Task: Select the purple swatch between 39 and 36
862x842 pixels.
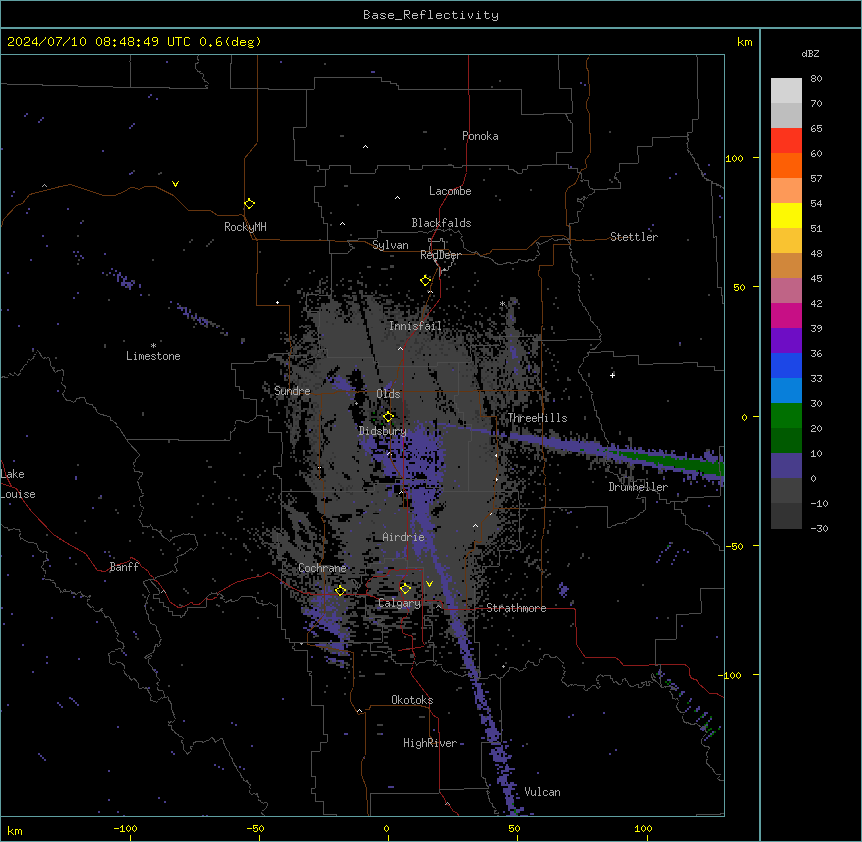Action: (786, 341)
